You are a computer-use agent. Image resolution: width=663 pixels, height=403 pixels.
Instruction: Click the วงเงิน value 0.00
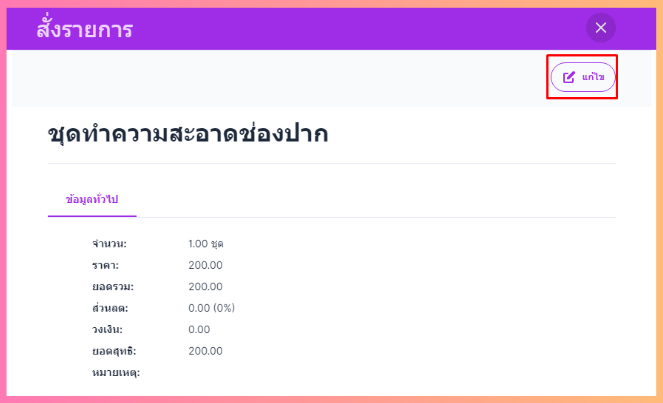199,329
